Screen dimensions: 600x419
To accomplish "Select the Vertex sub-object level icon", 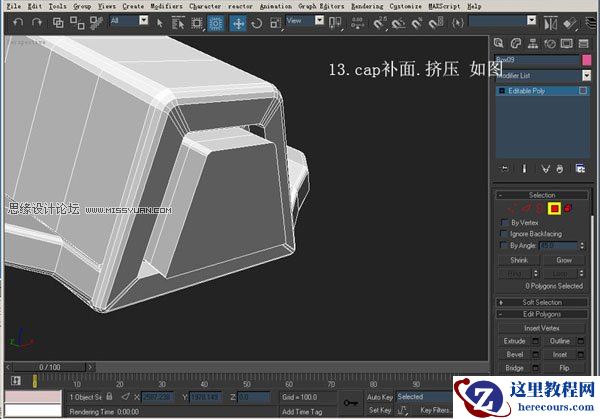I will tap(512, 209).
